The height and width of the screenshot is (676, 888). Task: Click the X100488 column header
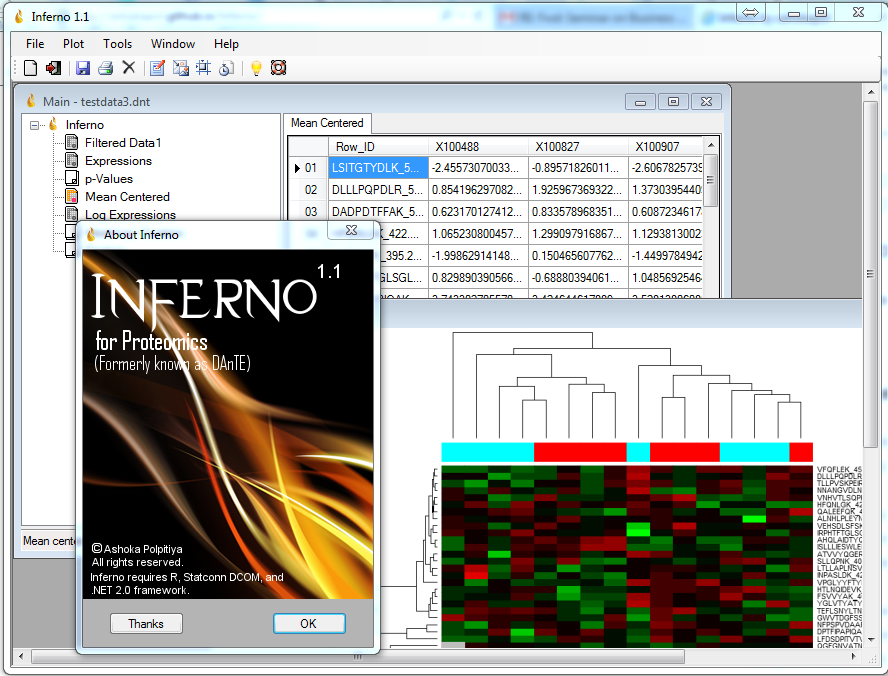(x=479, y=147)
